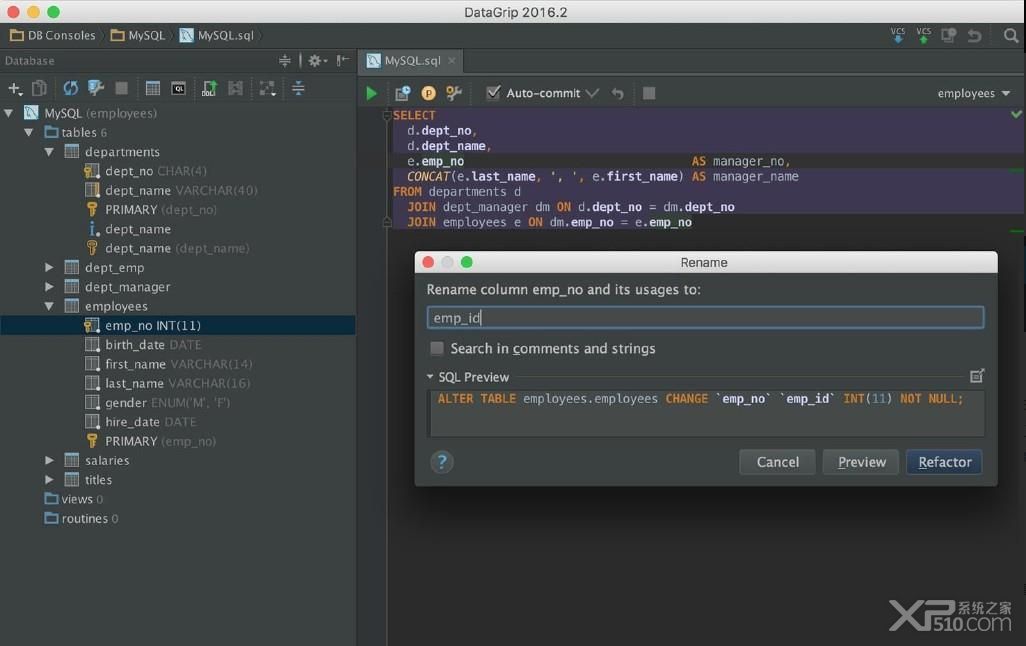Image resolution: width=1026 pixels, height=646 pixels.
Task: Open the table editor icon in Database toolbar
Action: [152, 88]
